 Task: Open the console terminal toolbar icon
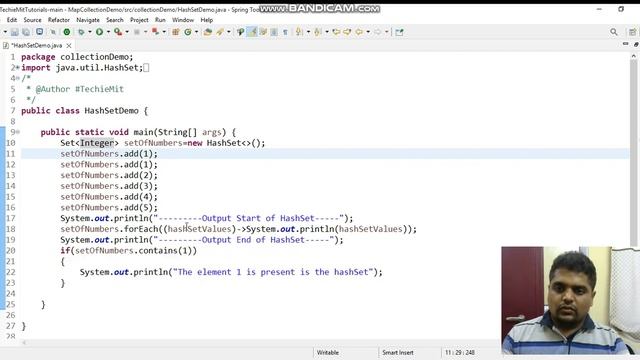tap(40, 32)
